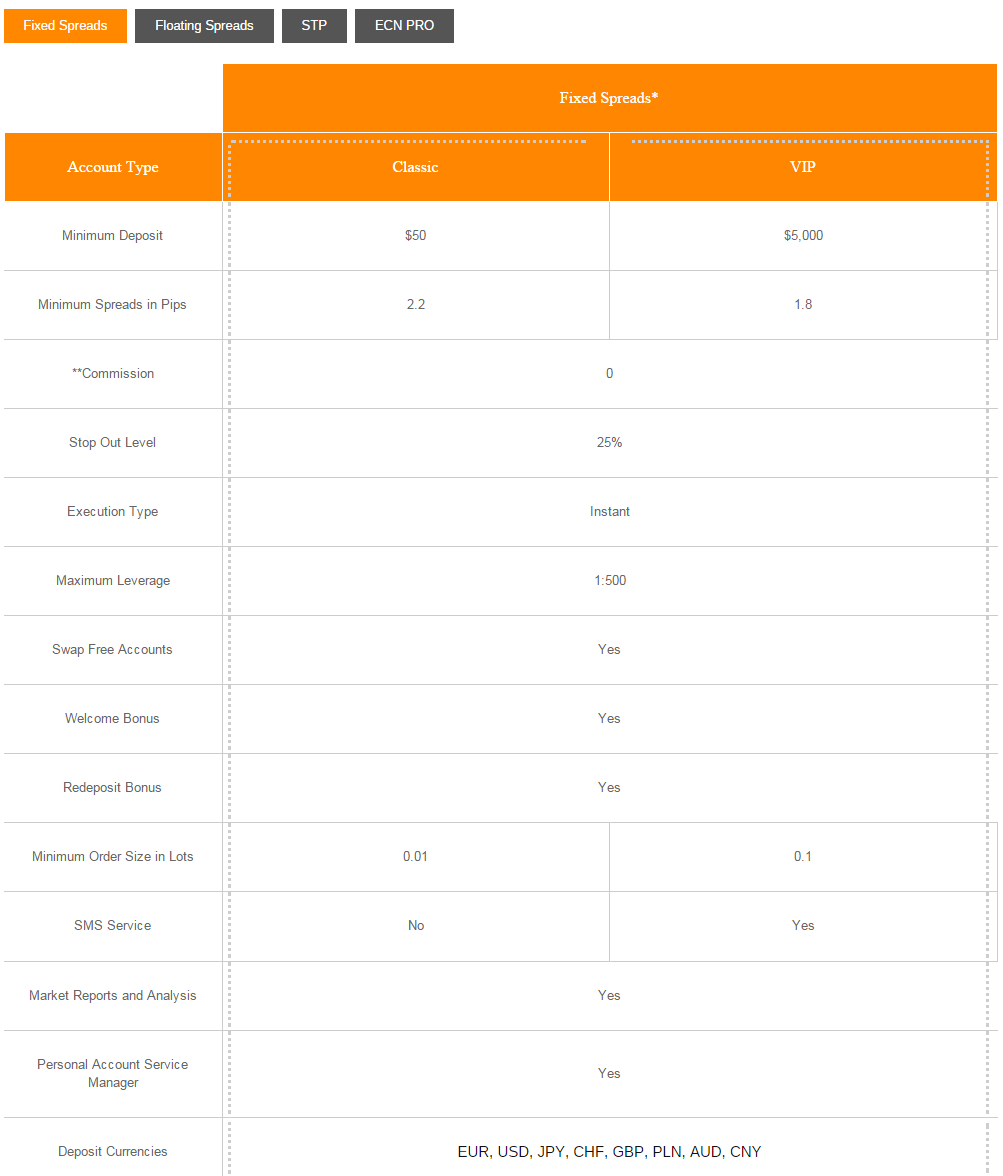The image size is (1003, 1176).
Task: Click the SMS Service No cell for Classic
Action: (415, 926)
